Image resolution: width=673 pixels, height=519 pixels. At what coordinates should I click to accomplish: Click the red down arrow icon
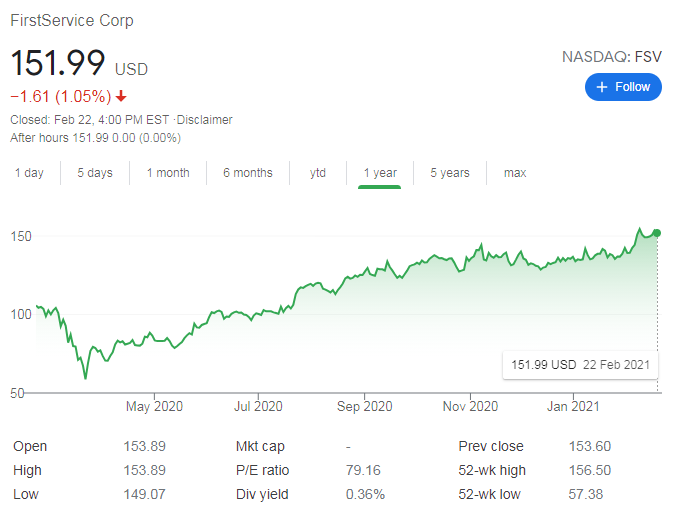tap(121, 96)
